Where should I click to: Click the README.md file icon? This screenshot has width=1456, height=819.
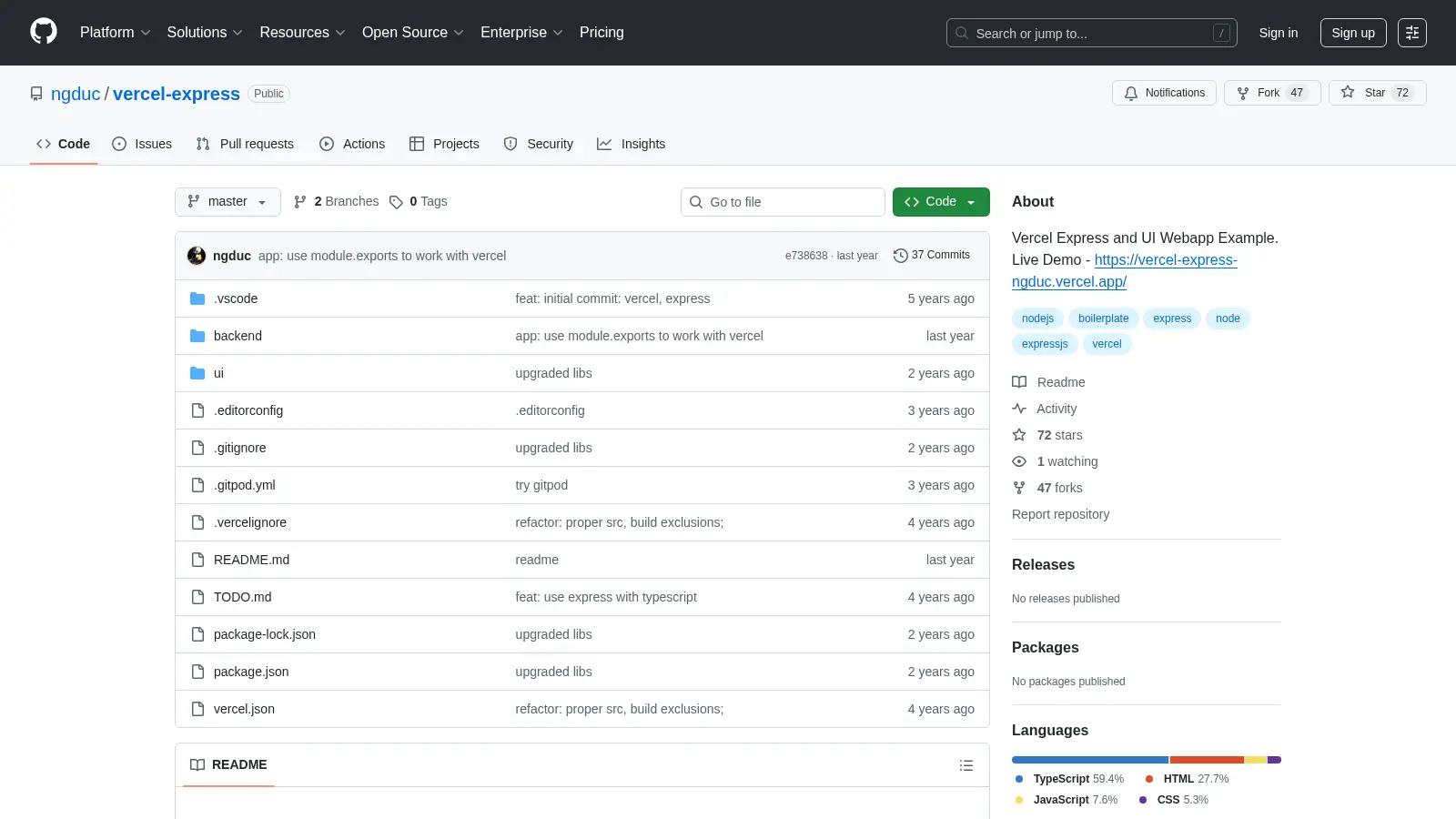coord(197,560)
